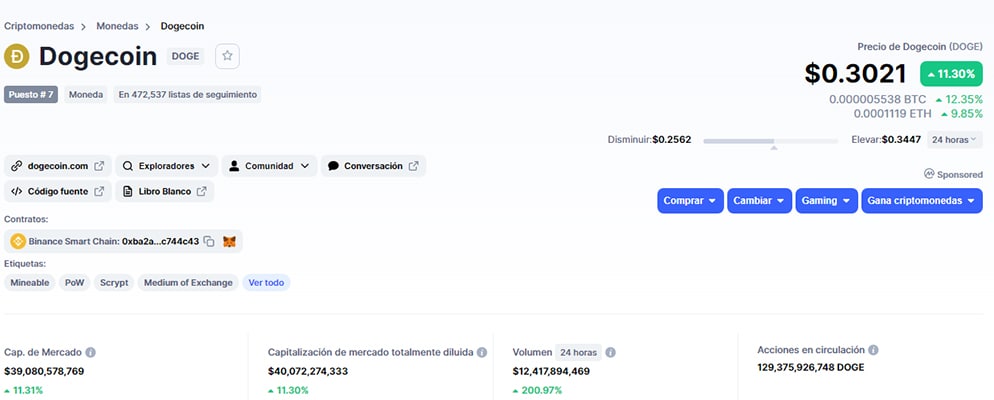Open the info icon beside Cap. de Mercado
The height and width of the screenshot is (400, 994).
91,352
